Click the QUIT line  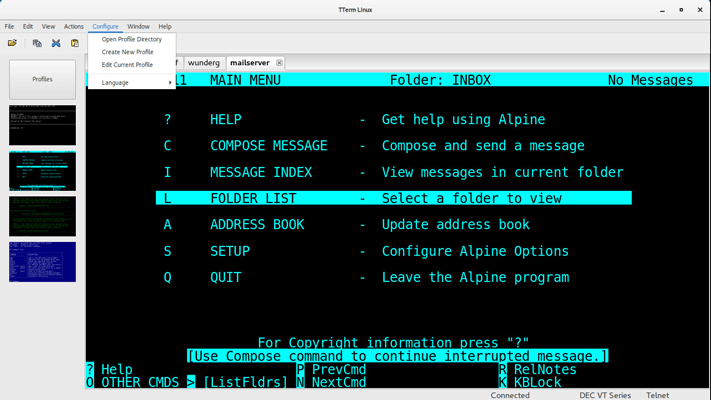pyautogui.click(x=366, y=277)
